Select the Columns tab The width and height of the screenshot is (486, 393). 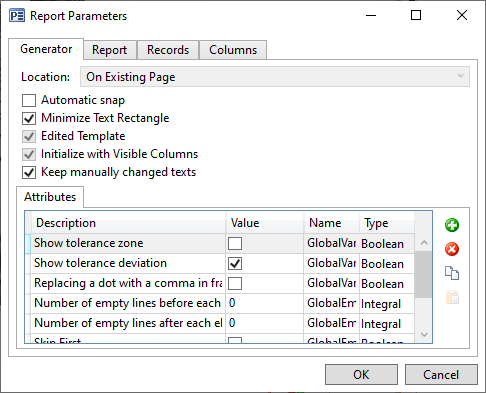pyautogui.click(x=233, y=50)
